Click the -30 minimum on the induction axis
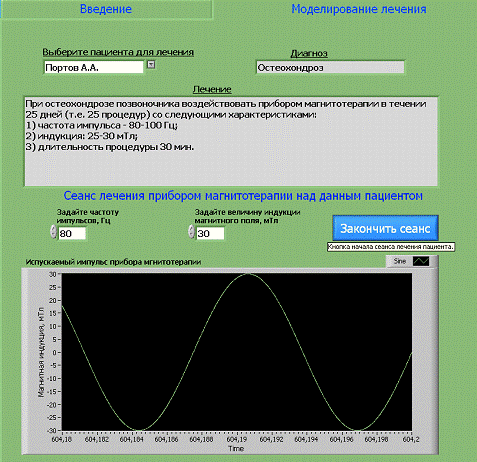The height and width of the screenshot is (462, 477). (52, 430)
